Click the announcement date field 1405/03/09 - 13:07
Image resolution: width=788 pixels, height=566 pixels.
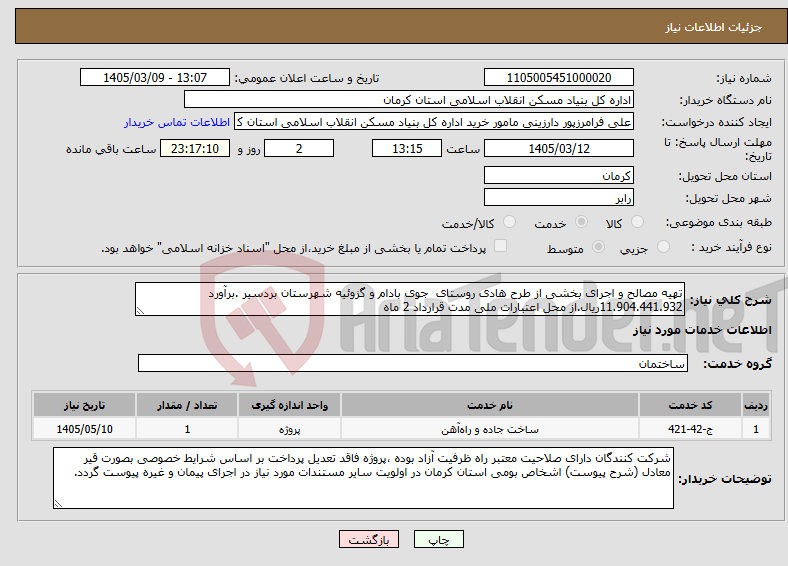(155, 77)
